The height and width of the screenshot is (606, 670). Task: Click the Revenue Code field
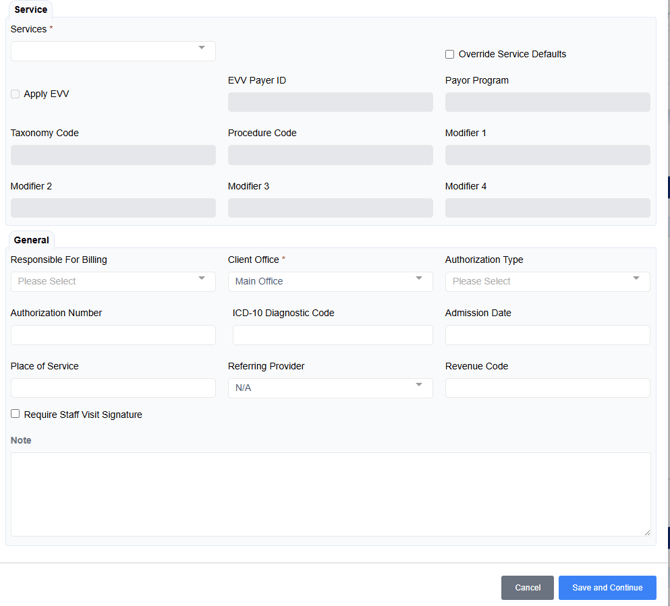pyautogui.click(x=547, y=387)
